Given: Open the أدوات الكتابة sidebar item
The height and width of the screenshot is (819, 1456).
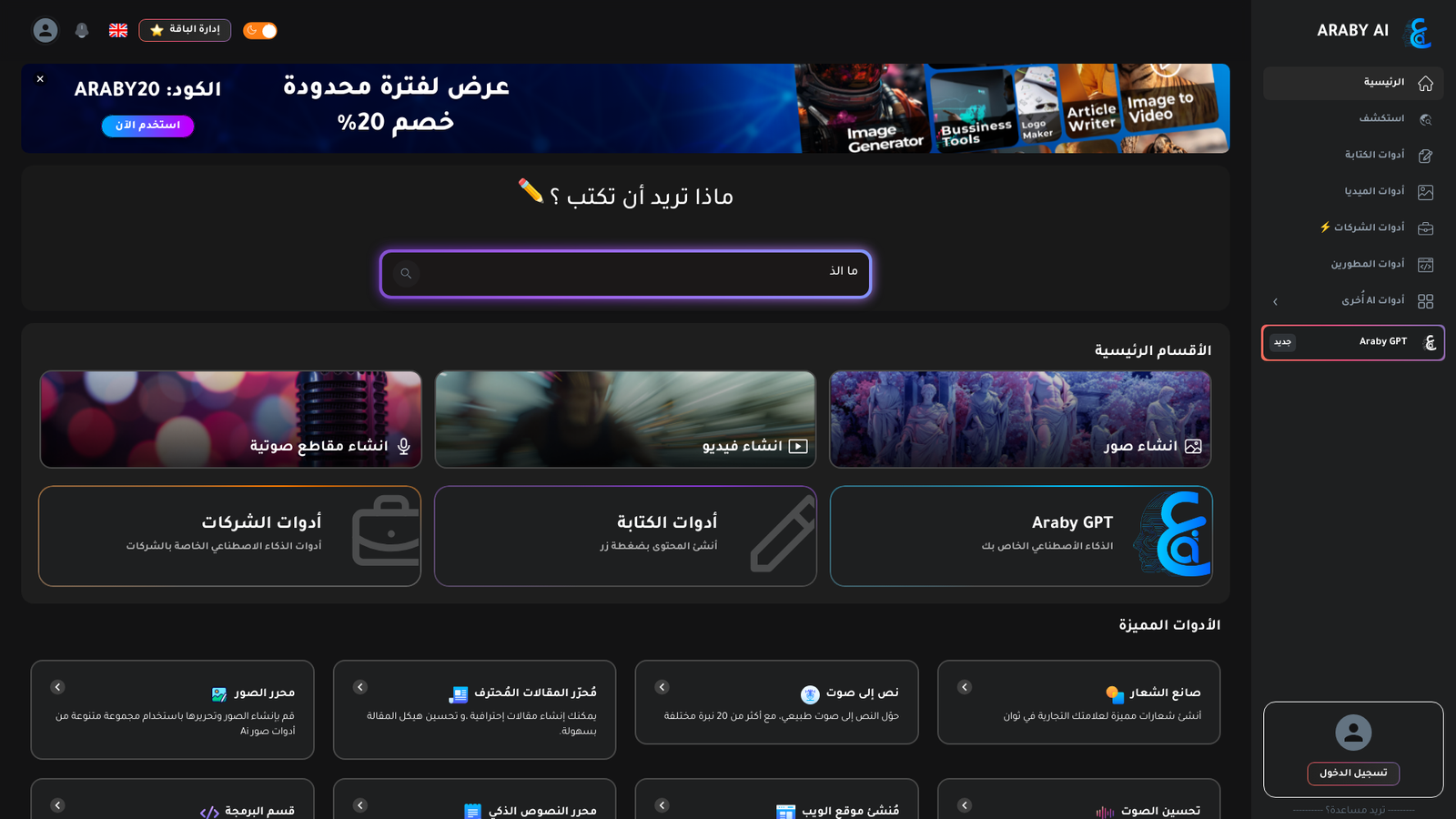Looking at the screenshot, I should 1353,156.
